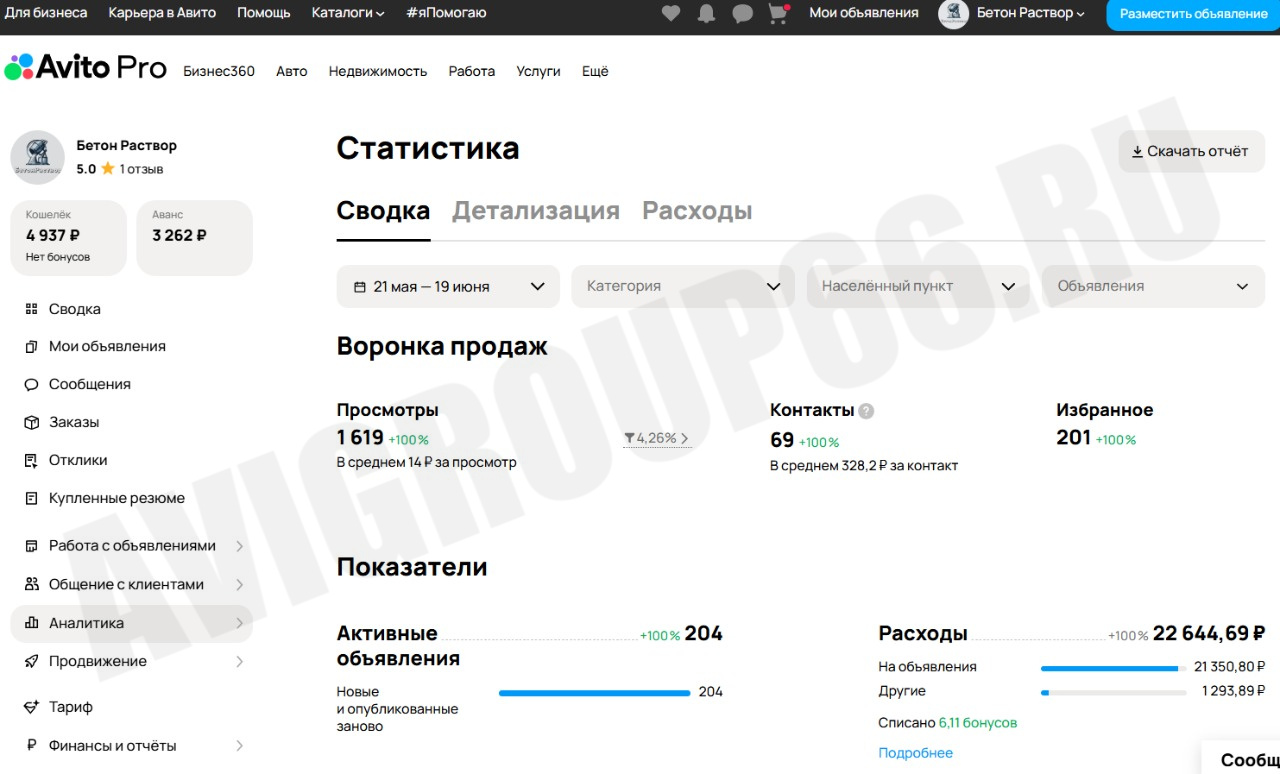Click the Отклики icon in sidebar
1280x774 pixels.
pyautogui.click(x=31, y=460)
